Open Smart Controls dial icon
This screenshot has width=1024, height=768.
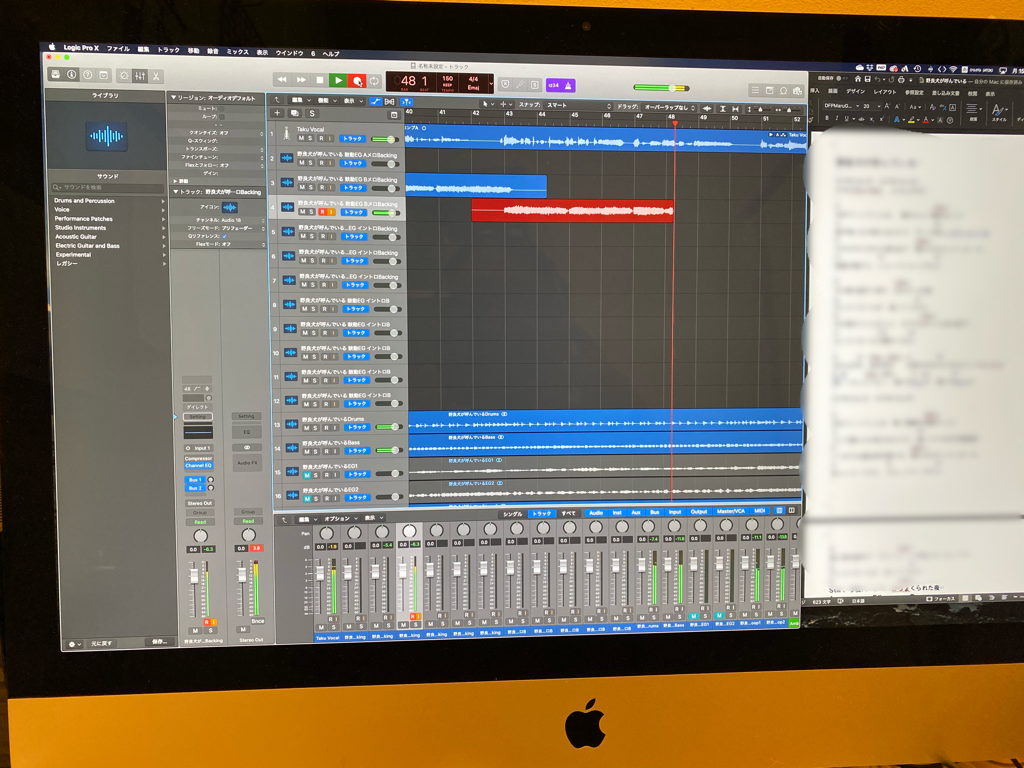[124, 76]
